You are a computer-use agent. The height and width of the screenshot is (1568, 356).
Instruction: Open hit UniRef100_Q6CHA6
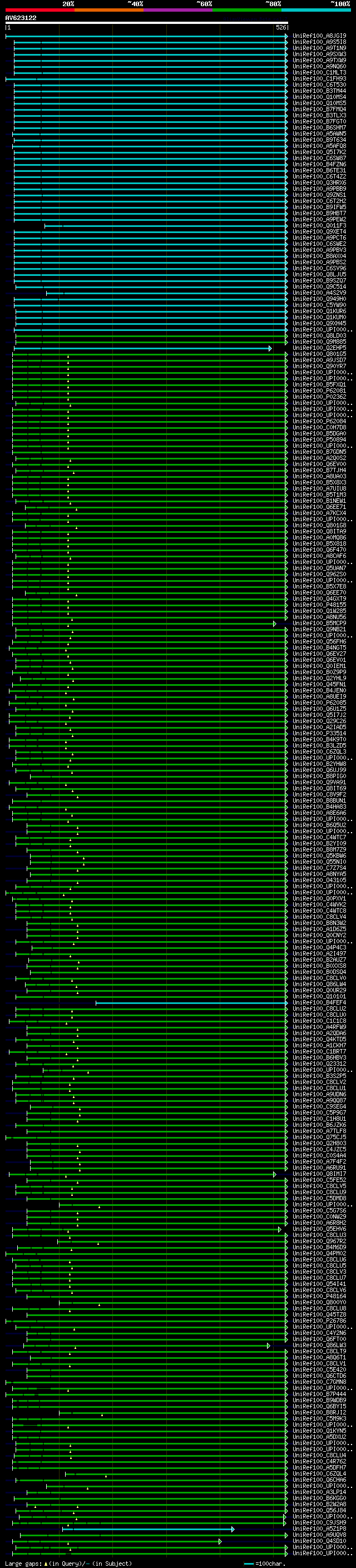[x=319, y=1480]
